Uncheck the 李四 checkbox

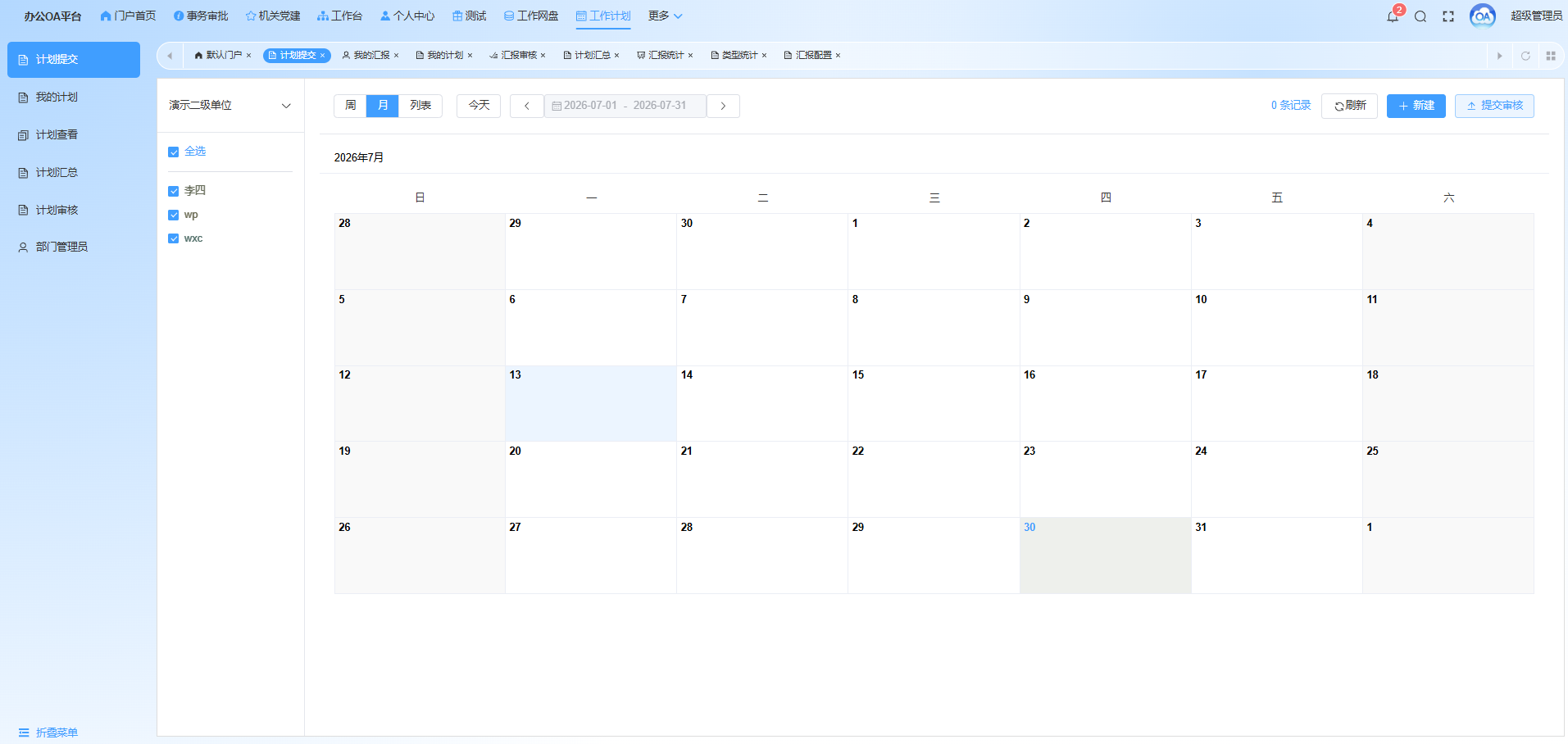point(173,191)
